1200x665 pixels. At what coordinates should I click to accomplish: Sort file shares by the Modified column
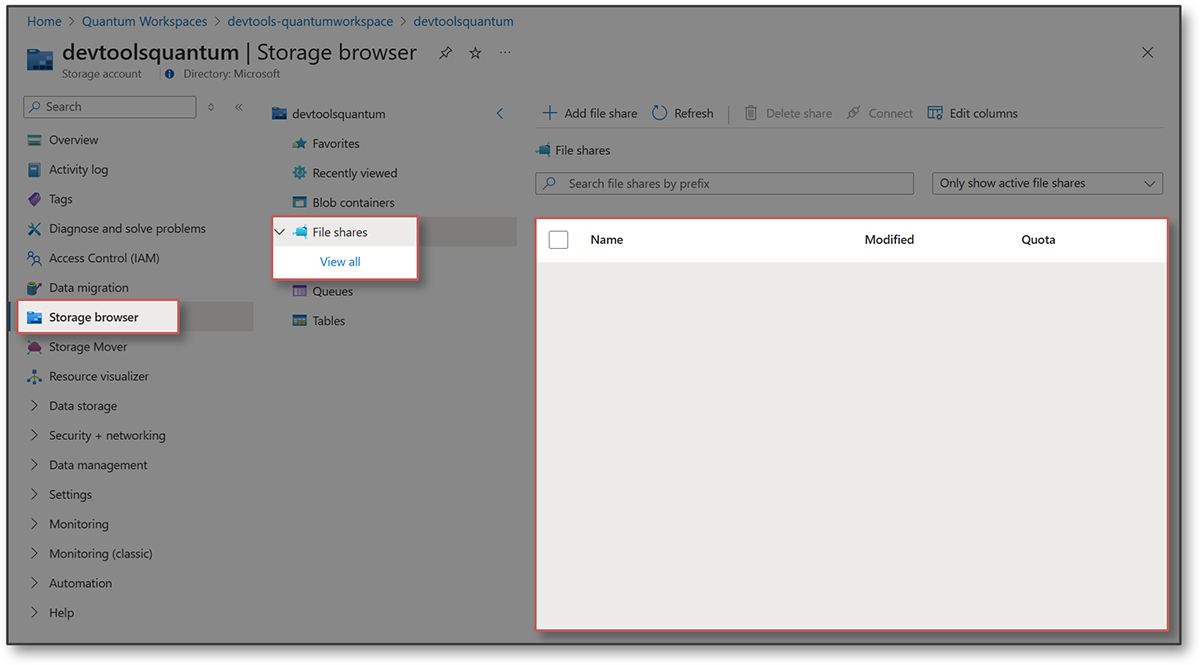click(889, 239)
